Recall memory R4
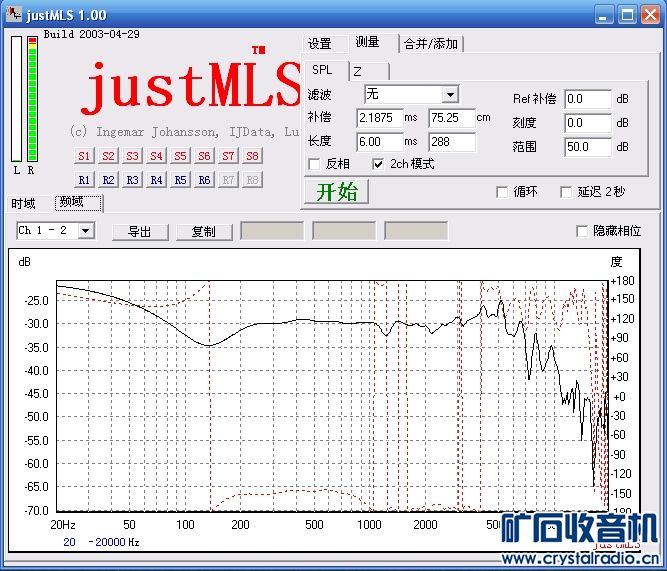667x571 pixels. (156, 180)
